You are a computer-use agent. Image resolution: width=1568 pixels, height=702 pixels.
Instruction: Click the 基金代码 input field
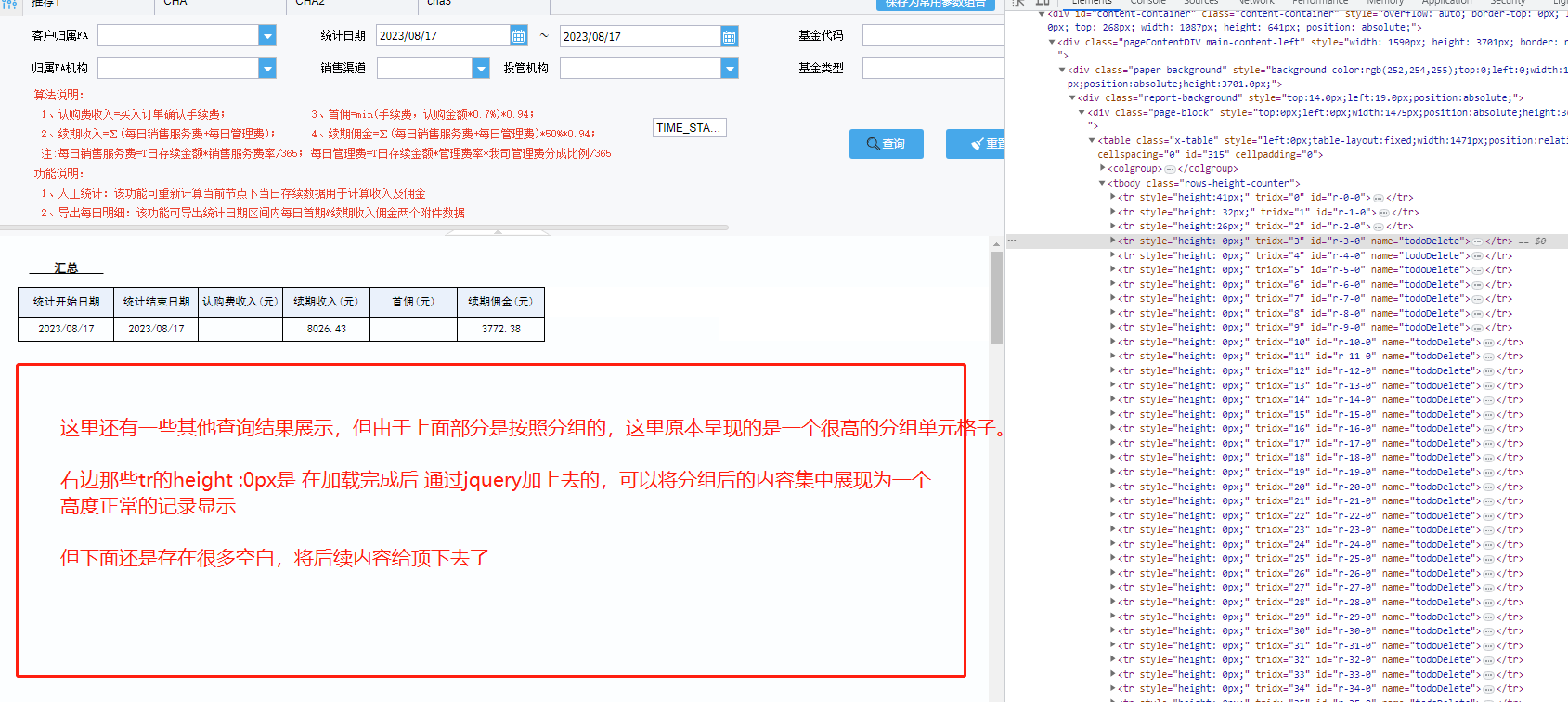click(x=933, y=36)
